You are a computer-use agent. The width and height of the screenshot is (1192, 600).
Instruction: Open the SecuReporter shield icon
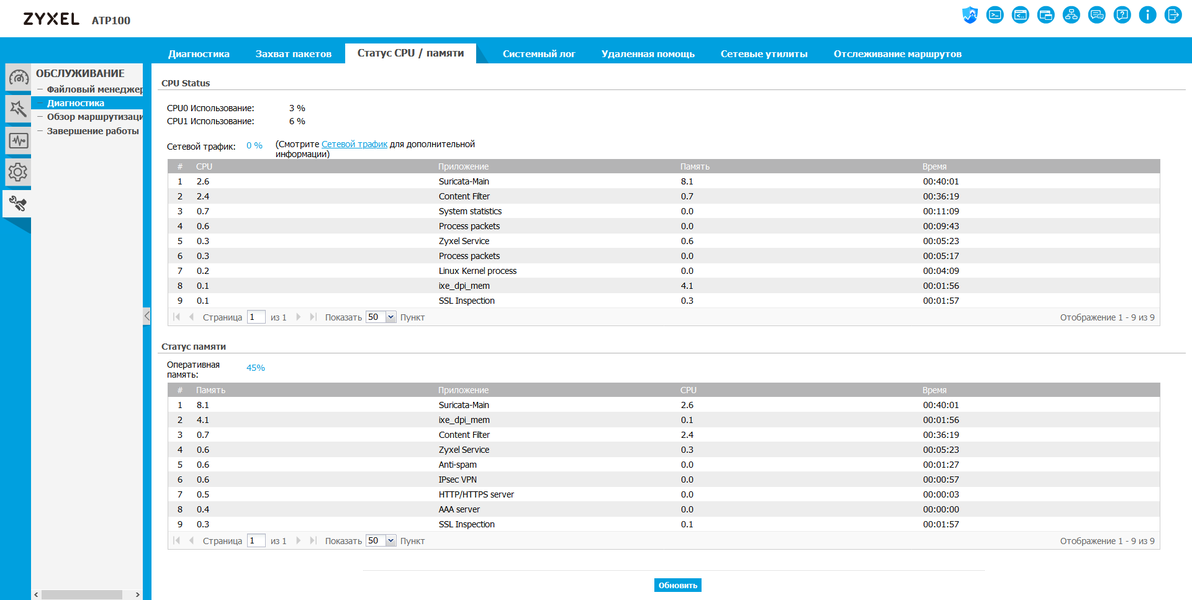click(x=969, y=14)
